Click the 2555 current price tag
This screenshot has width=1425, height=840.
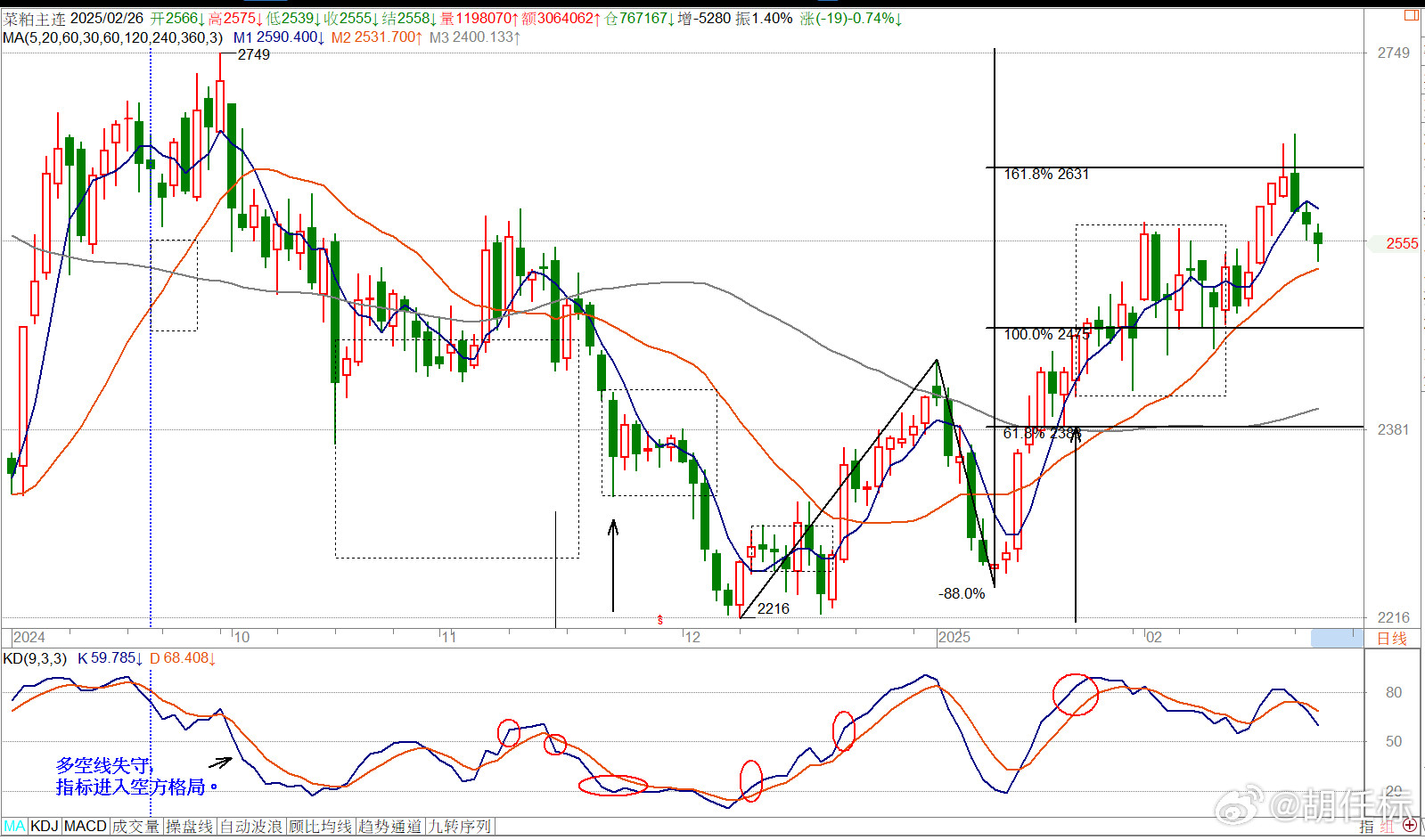[1401, 243]
